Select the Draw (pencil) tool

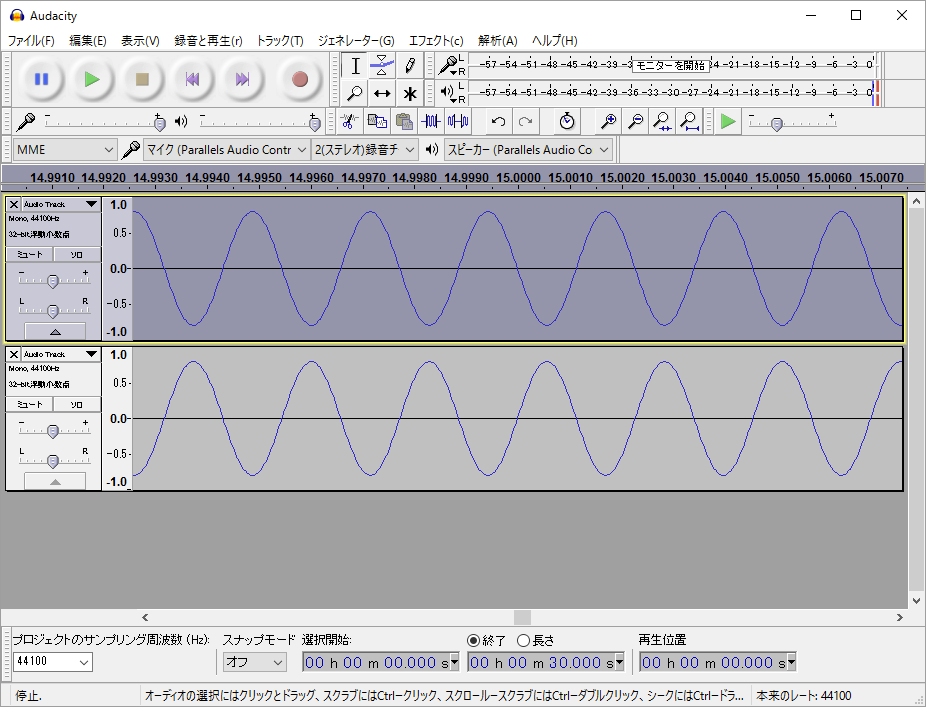(x=410, y=66)
